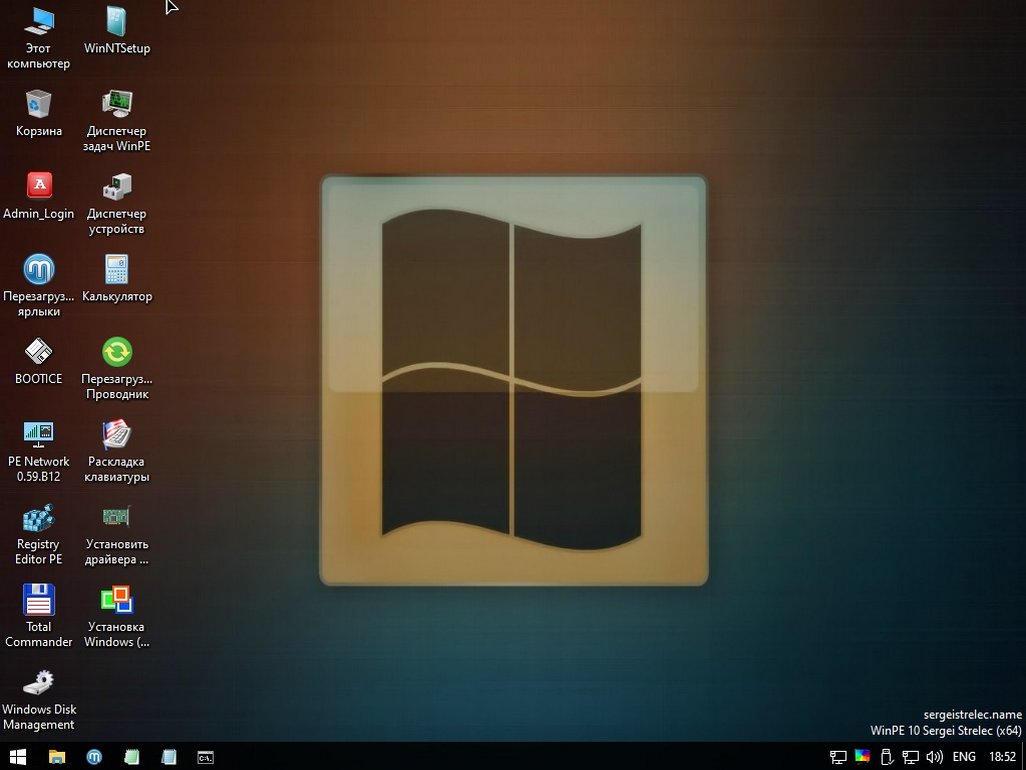Click the Перезагрузить Проводник green icon

117,353
